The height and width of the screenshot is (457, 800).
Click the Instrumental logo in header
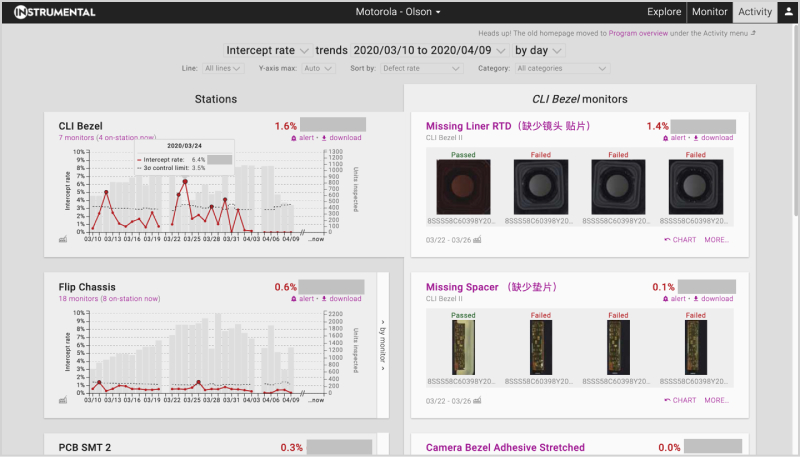(55, 12)
